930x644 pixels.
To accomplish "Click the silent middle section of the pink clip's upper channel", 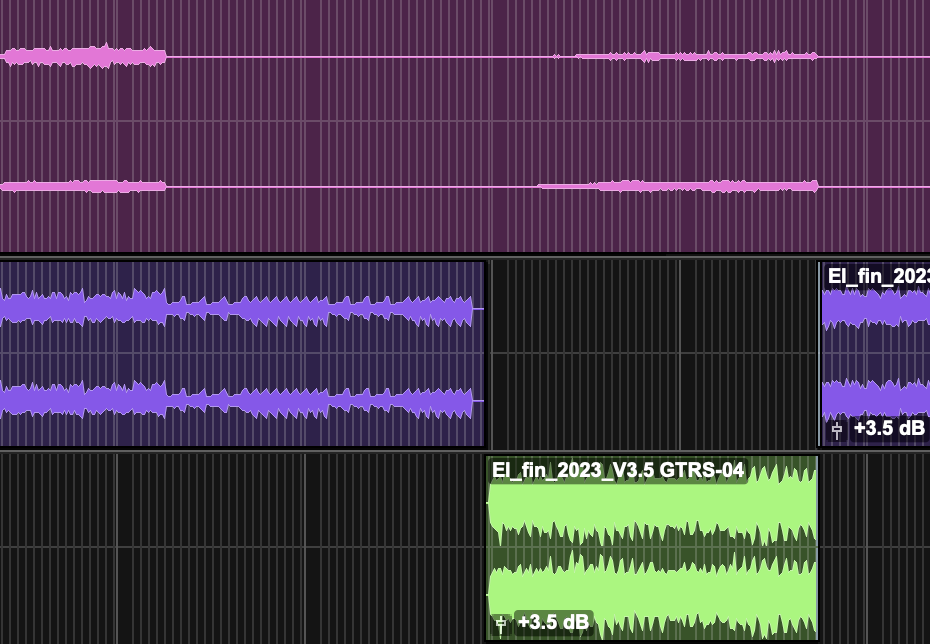I will 359,57.
